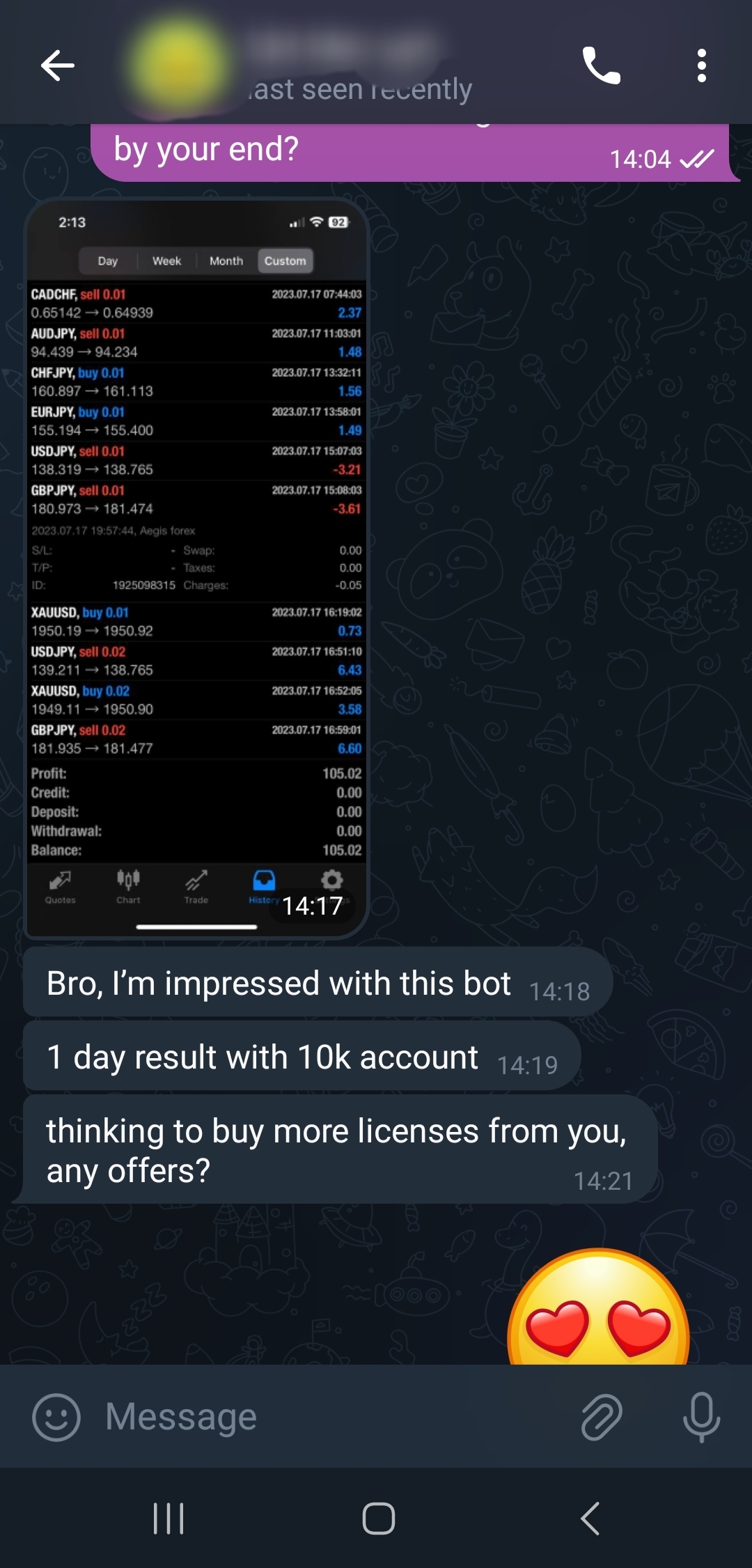Tap the heart-eyes emoji sticker

point(598,1307)
